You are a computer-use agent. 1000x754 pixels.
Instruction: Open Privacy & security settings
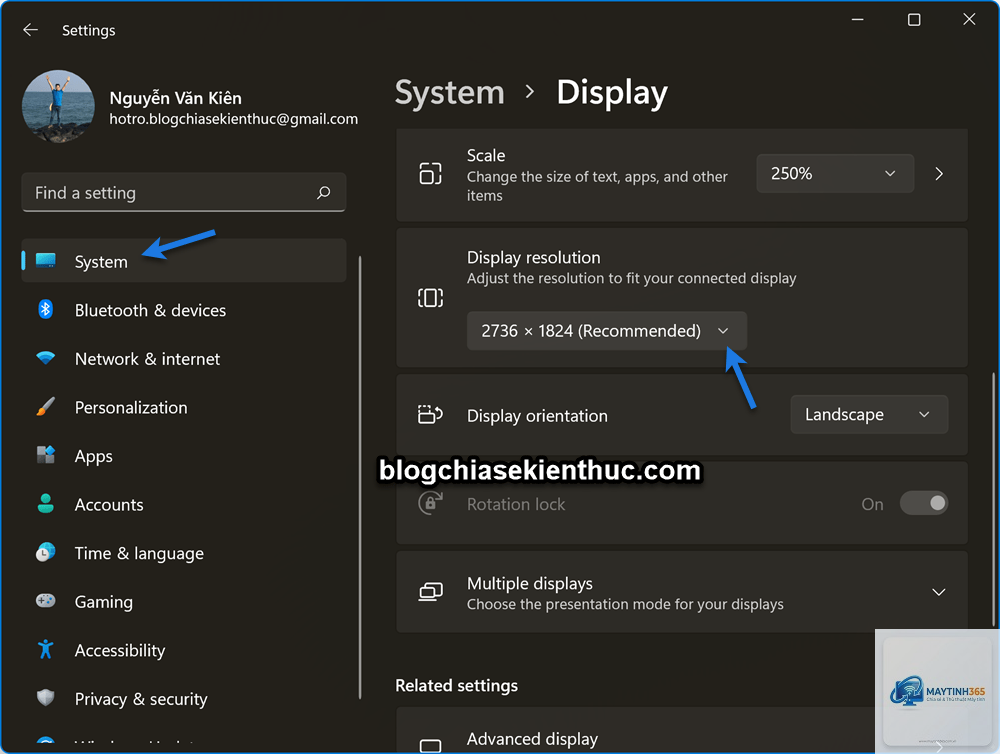pyautogui.click(x=184, y=699)
